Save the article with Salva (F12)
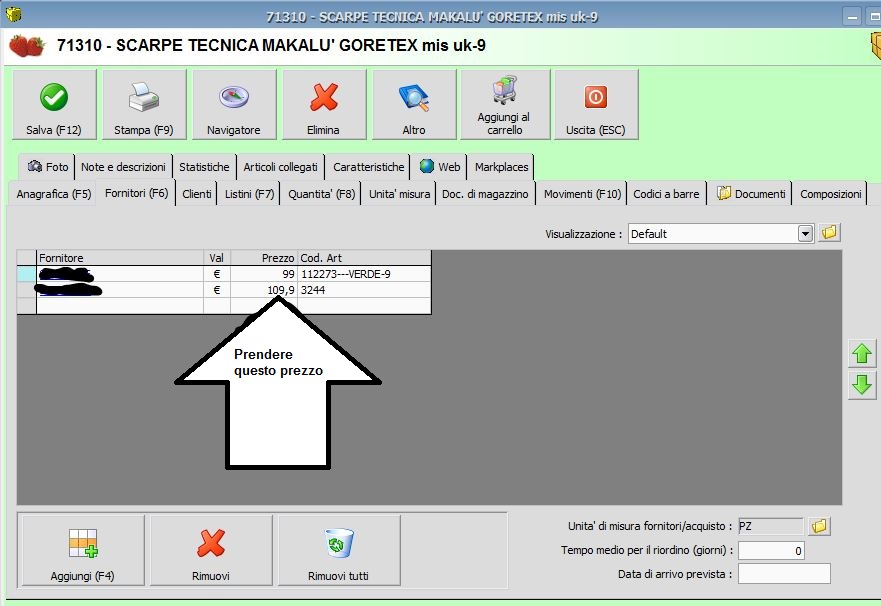 [x=54, y=104]
